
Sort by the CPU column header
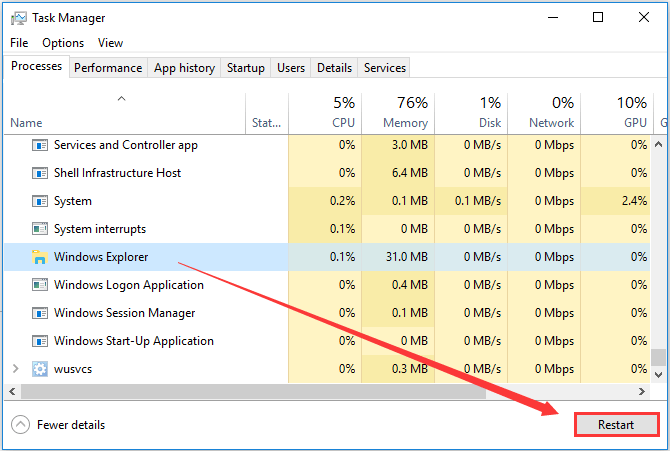pyautogui.click(x=325, y=114)
